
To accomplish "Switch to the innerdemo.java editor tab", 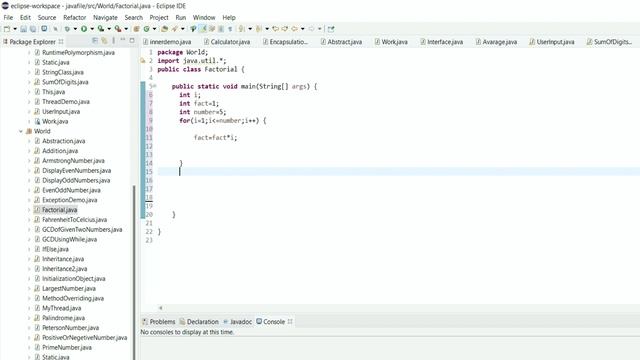I will click(x=167, y=42).
